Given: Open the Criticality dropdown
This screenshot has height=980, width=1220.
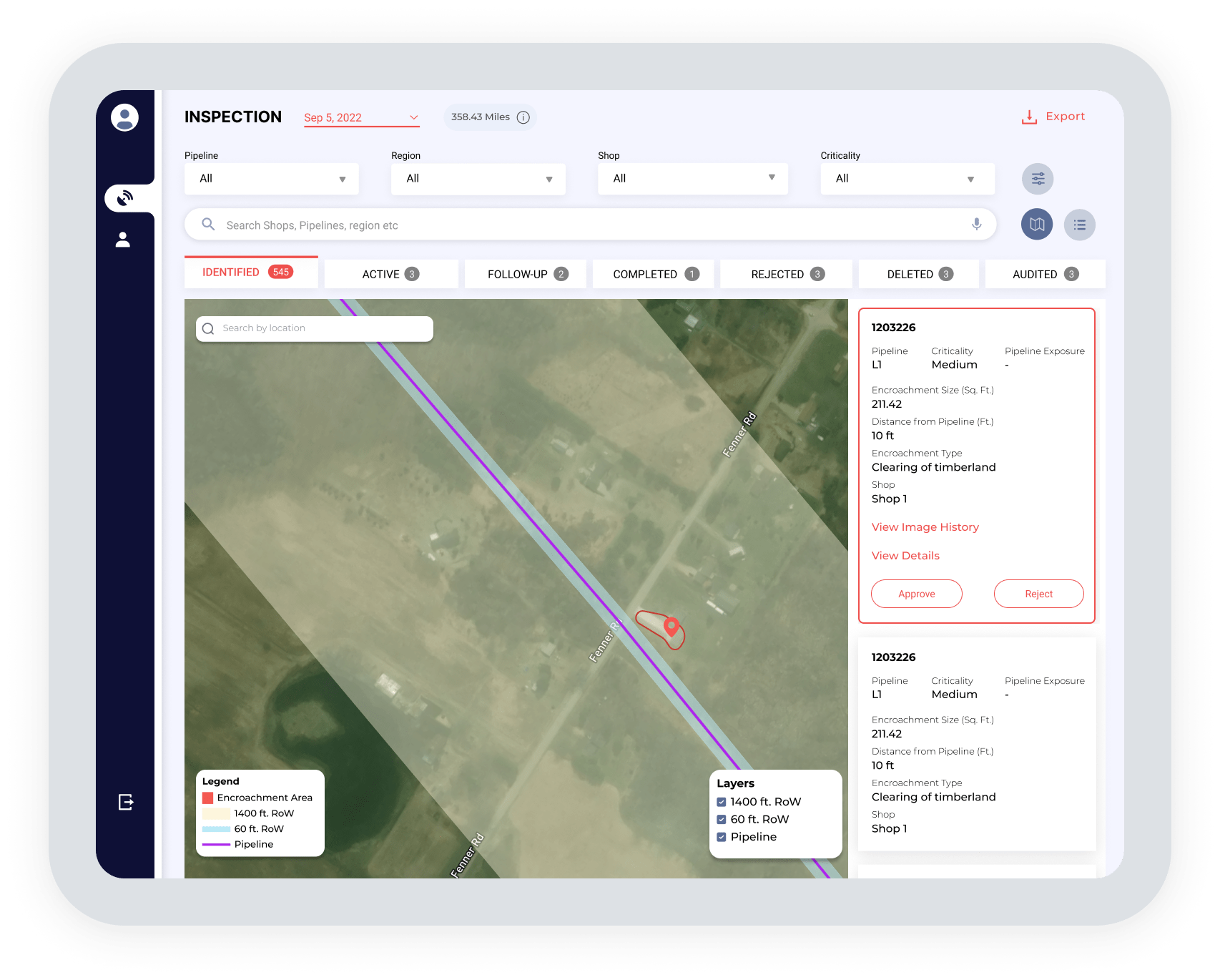Looking at the screenshot, I should [x=907, y=179].
